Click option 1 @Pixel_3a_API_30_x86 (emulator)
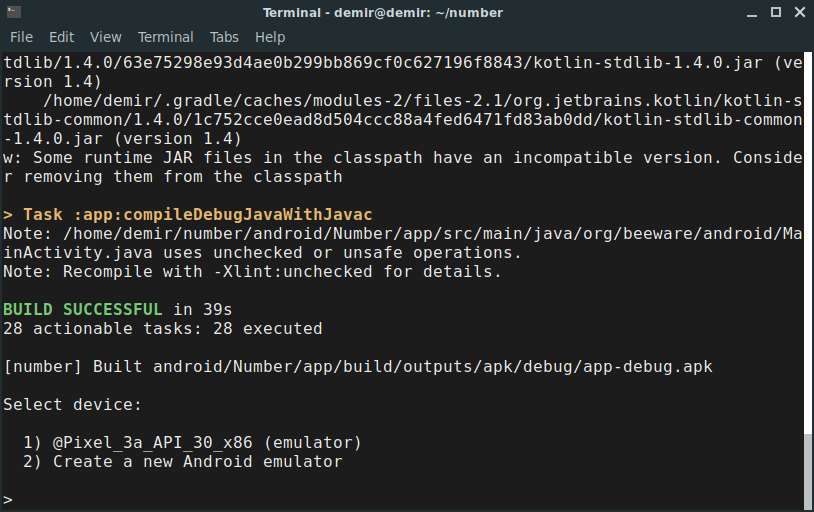The height and width of the screenshot is (512, 814). click(192, 442)
